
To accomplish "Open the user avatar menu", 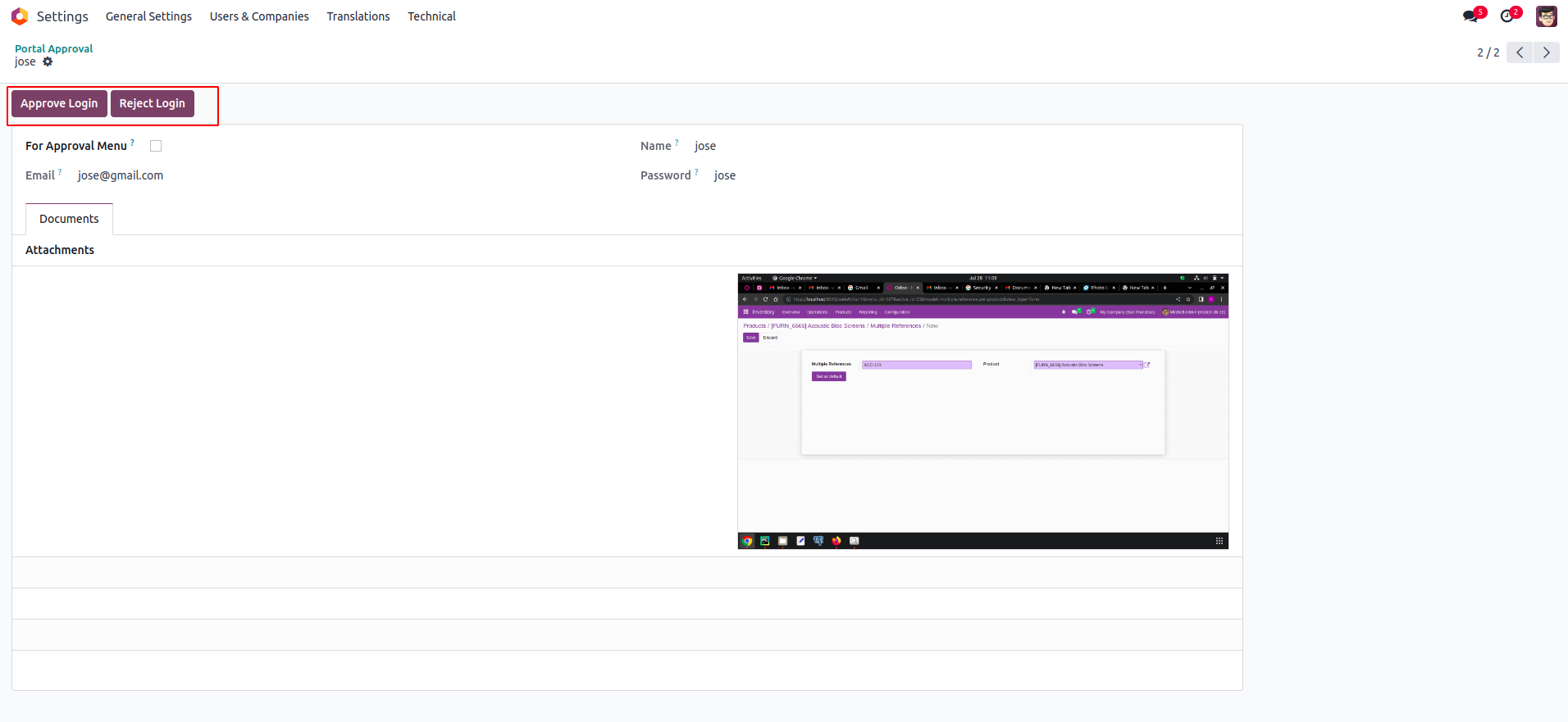I will point(1547,16).
